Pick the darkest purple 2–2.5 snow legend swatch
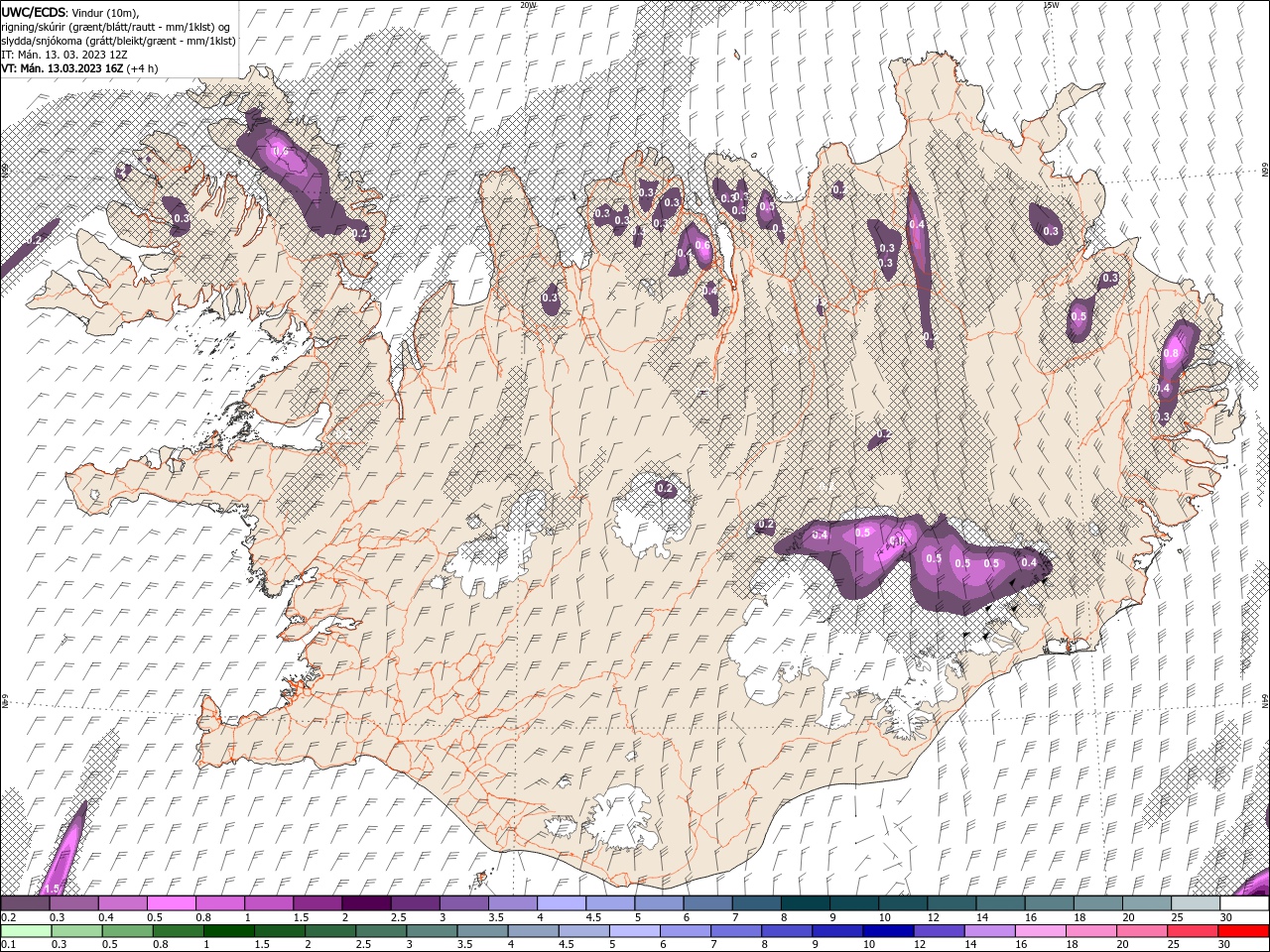The width and height of the screenshot is (1270, 952). click(366, 903)
